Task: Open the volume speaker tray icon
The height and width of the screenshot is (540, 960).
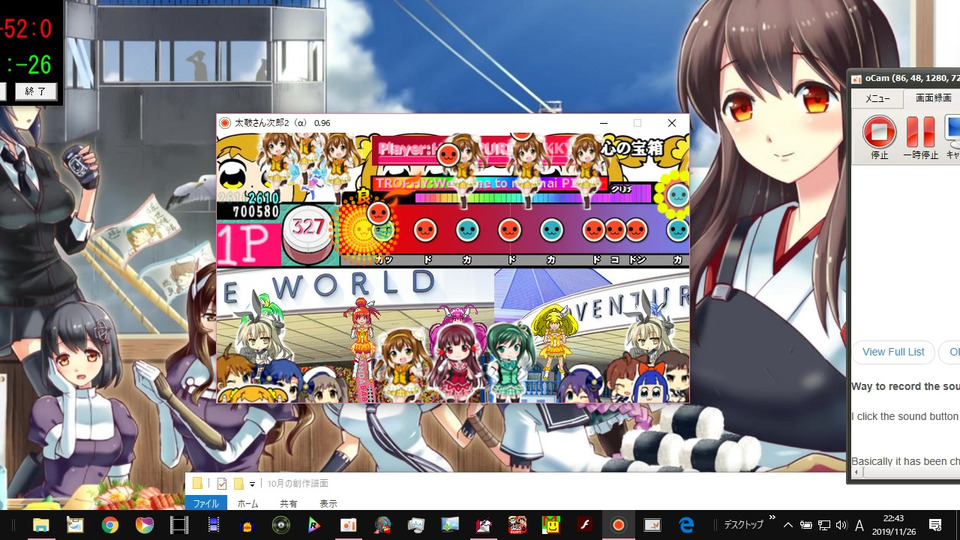Action: (842, 525)
